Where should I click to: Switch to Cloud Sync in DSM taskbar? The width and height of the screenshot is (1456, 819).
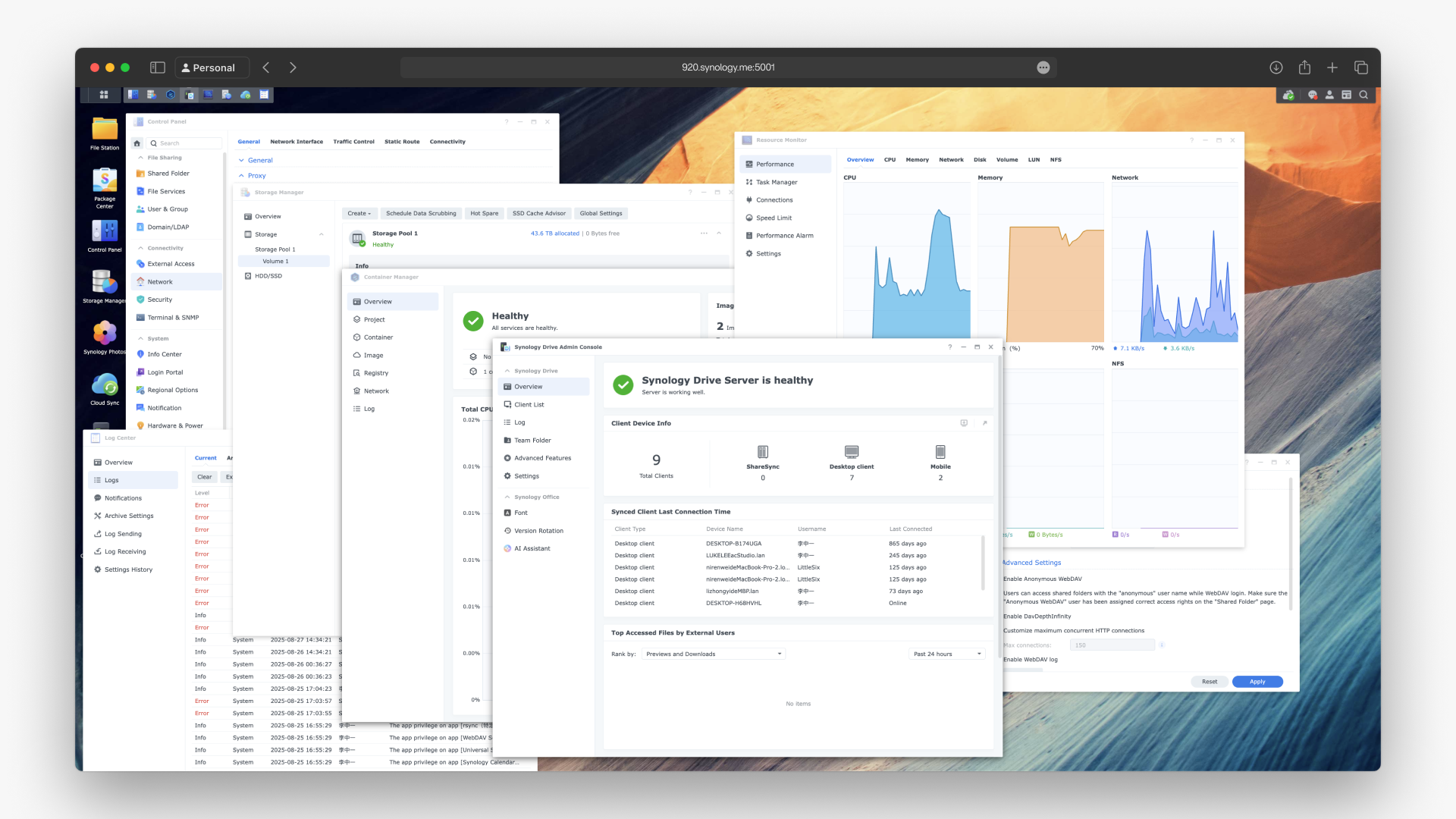(x=245, y=95)
